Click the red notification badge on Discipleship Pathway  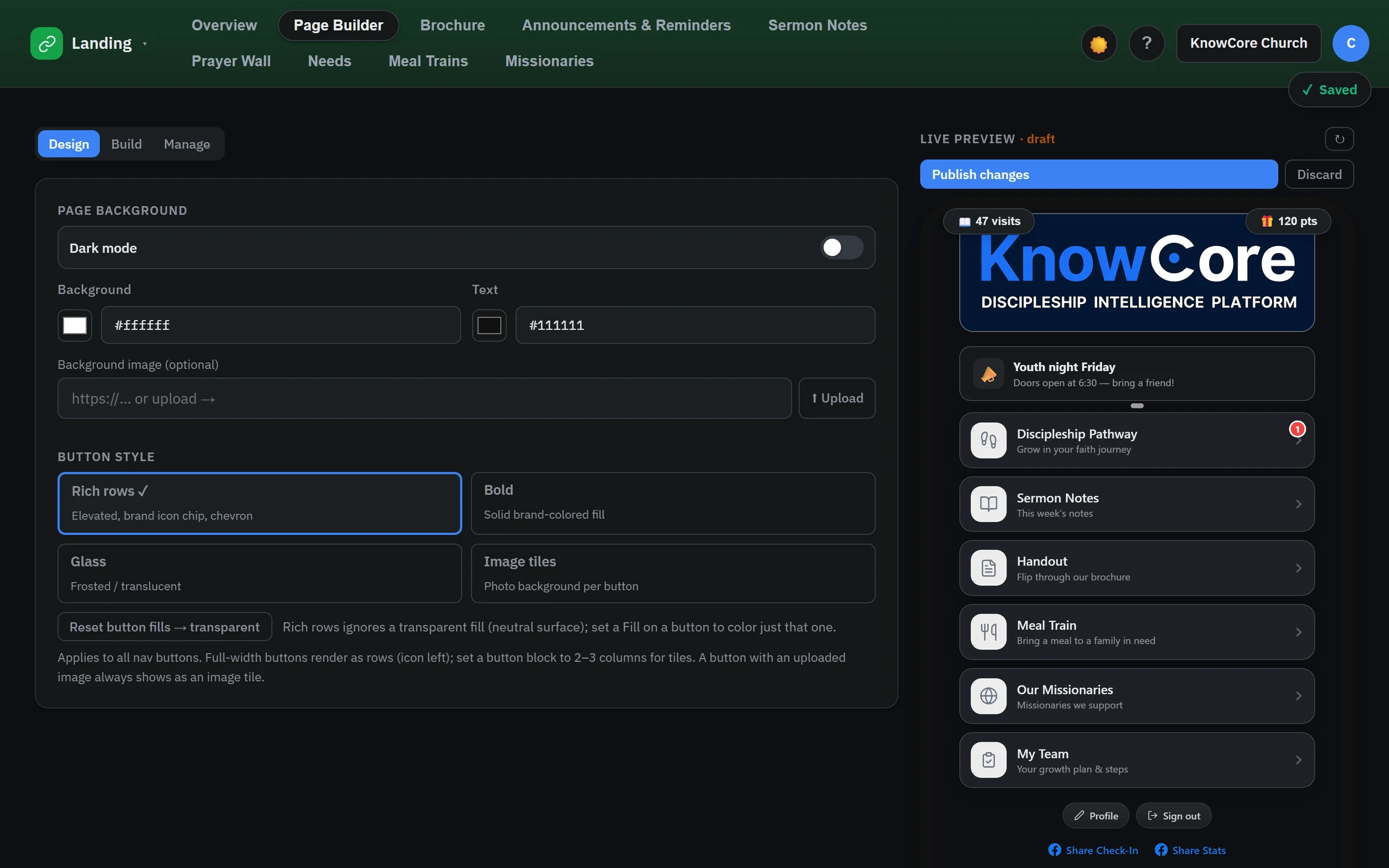click(1297, 429)
